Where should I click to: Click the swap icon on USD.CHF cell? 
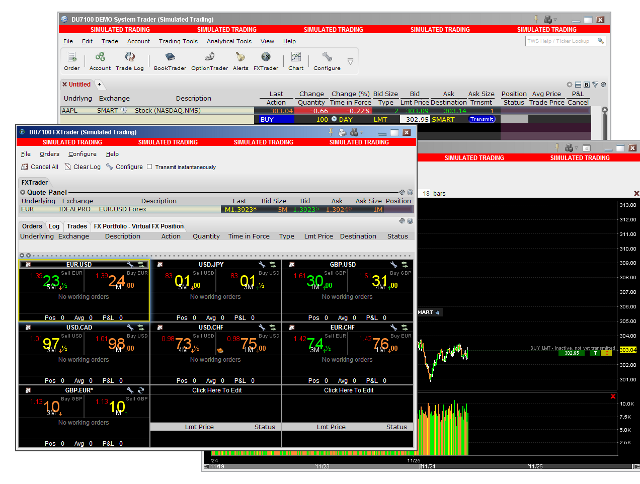[x=273, y=327]
